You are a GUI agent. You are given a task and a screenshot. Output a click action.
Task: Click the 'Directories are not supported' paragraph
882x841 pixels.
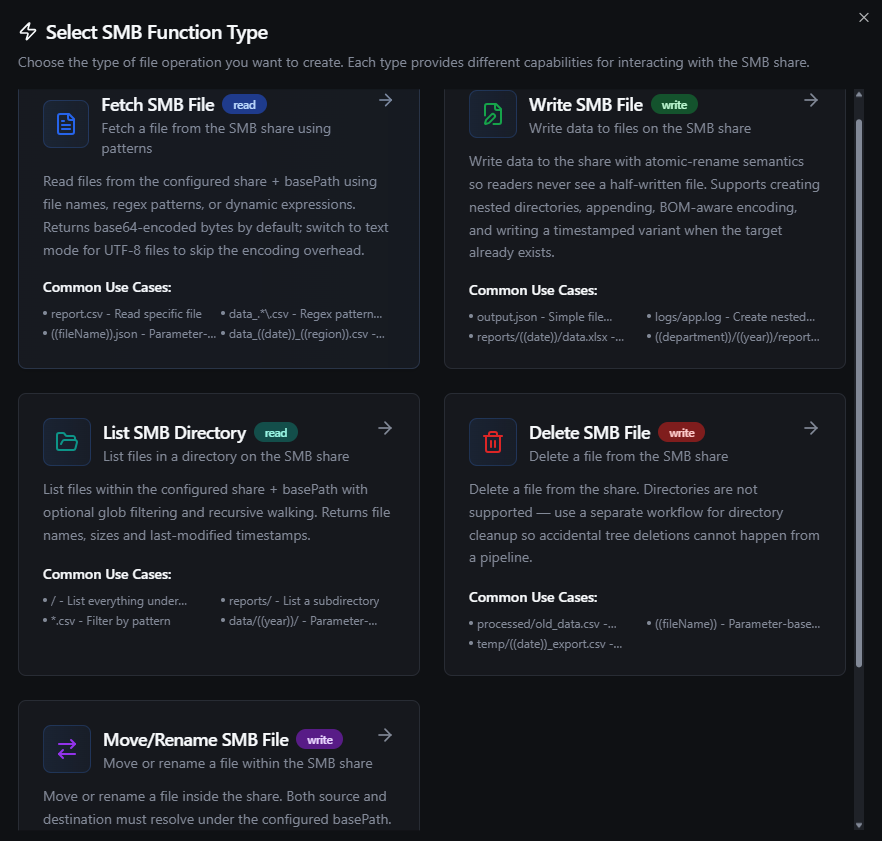click(x=645, y=524)
